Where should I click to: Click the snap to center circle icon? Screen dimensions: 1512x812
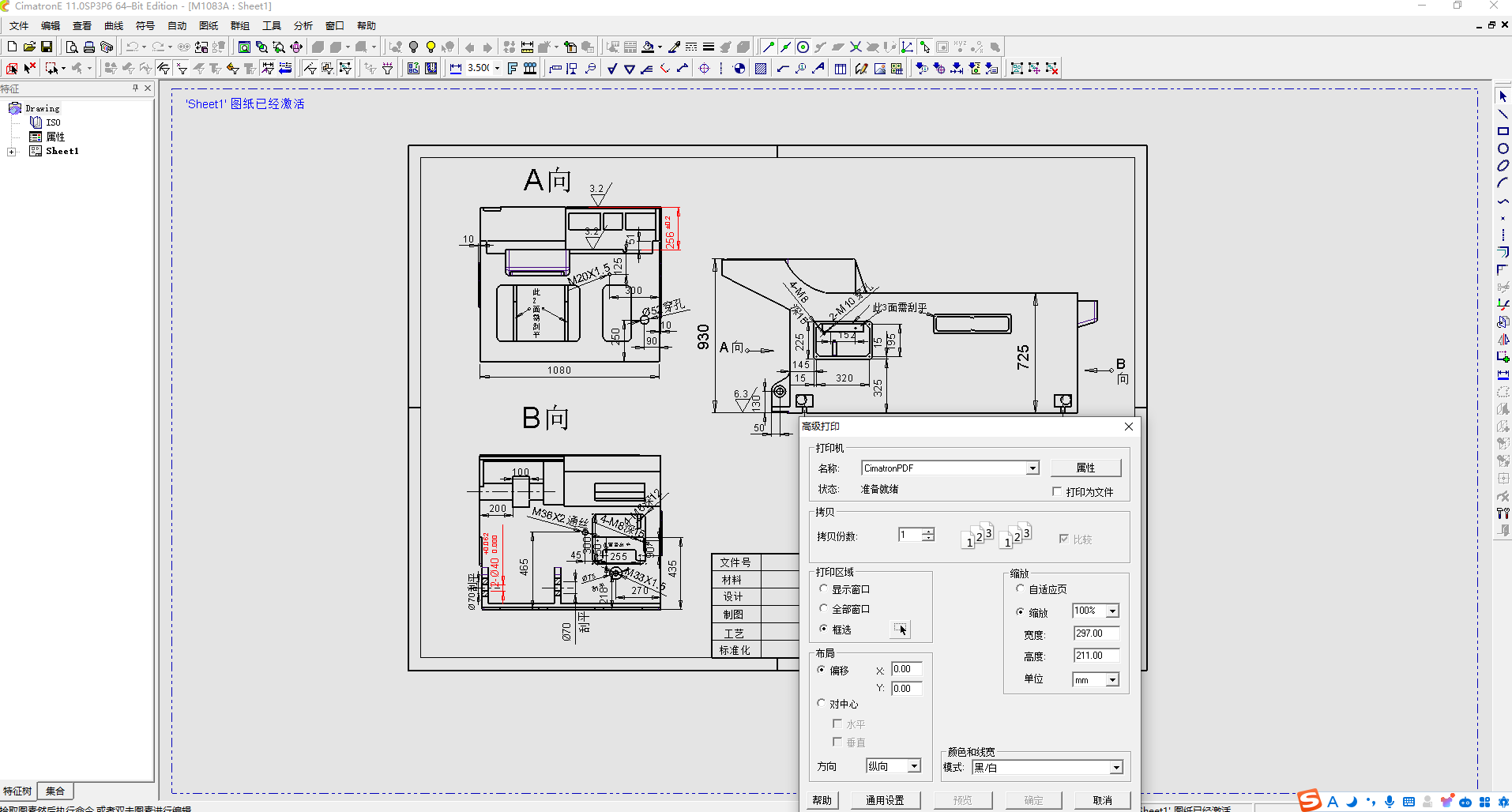click(803, 47)
